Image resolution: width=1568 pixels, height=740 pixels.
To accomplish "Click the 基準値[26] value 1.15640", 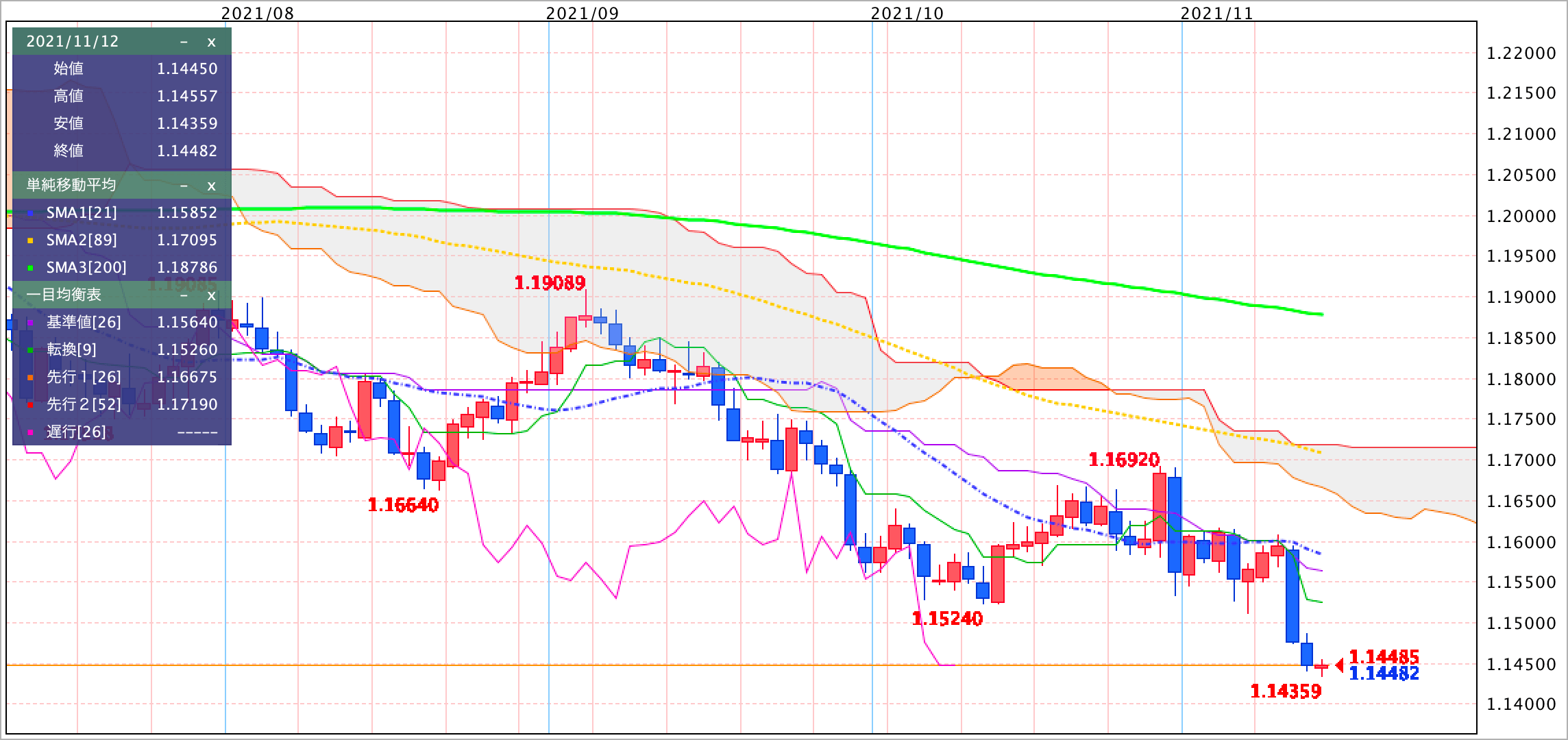I will [x=187, y=322].
